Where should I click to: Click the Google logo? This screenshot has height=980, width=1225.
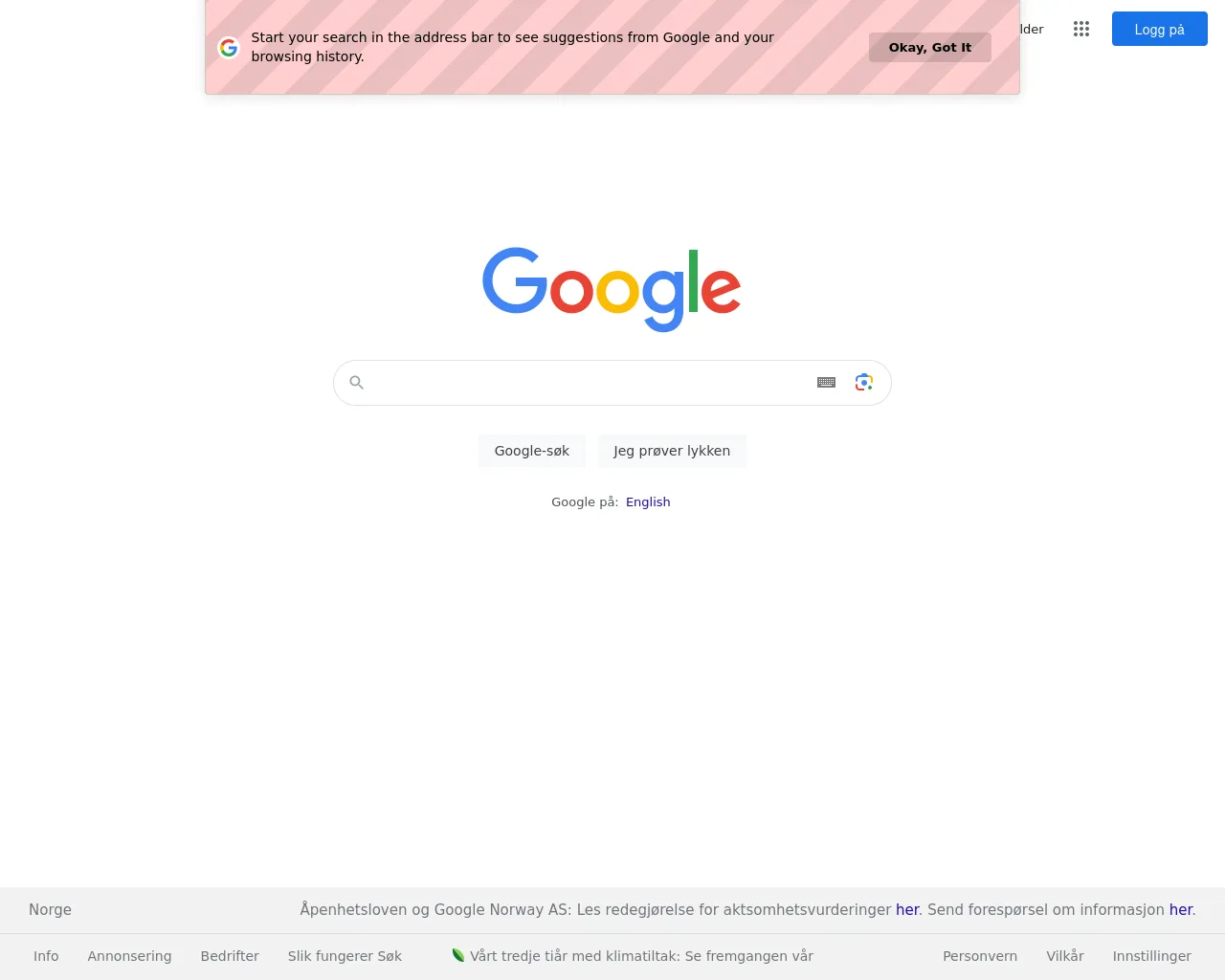[612, 289]
